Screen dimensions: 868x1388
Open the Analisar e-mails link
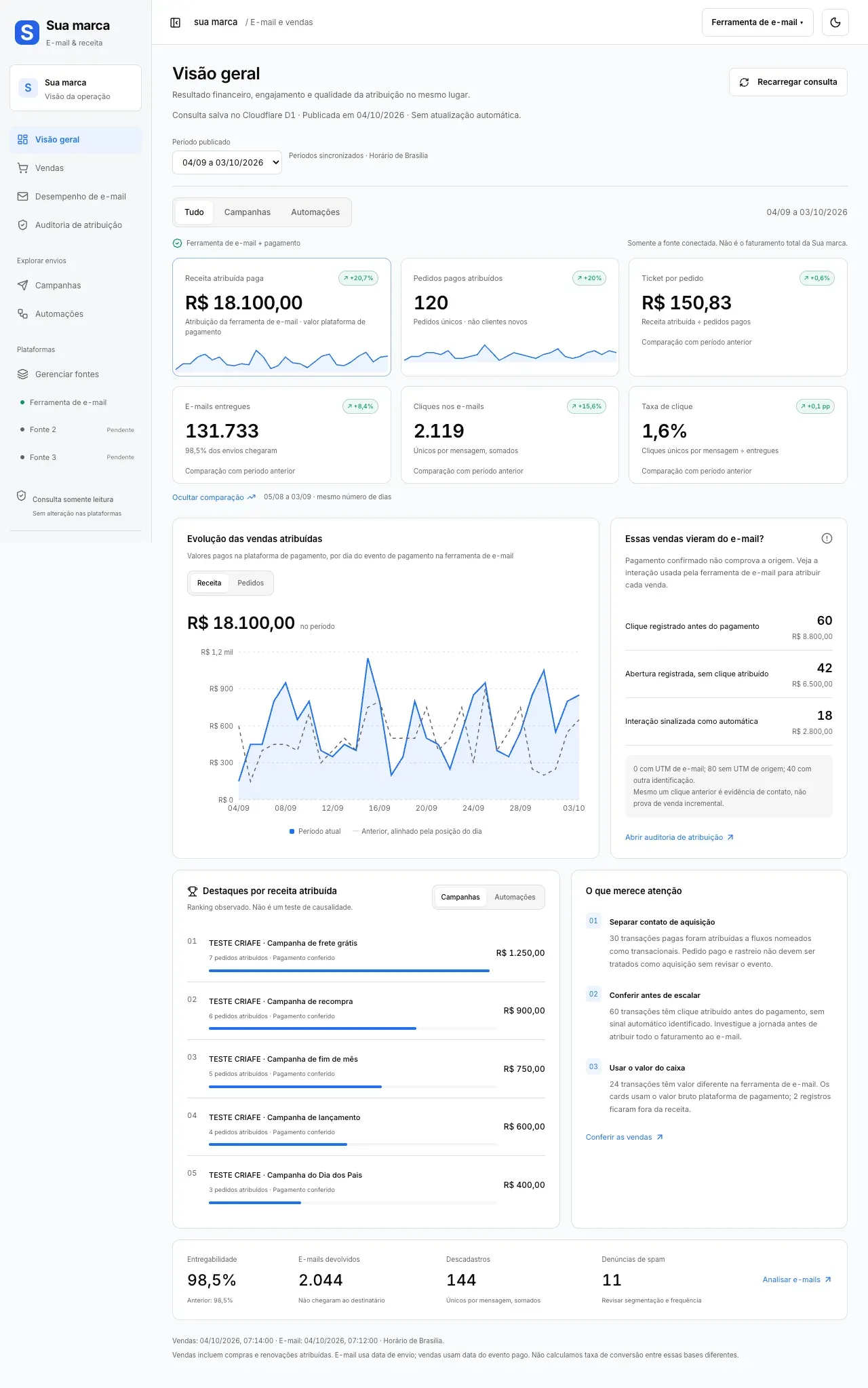[797, 1279]
